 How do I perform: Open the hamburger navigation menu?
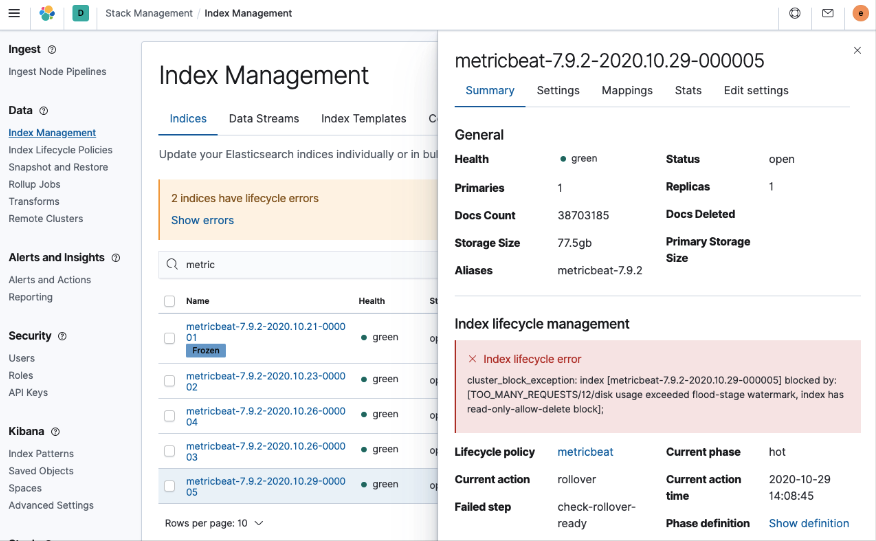click(x=14, y=13)
